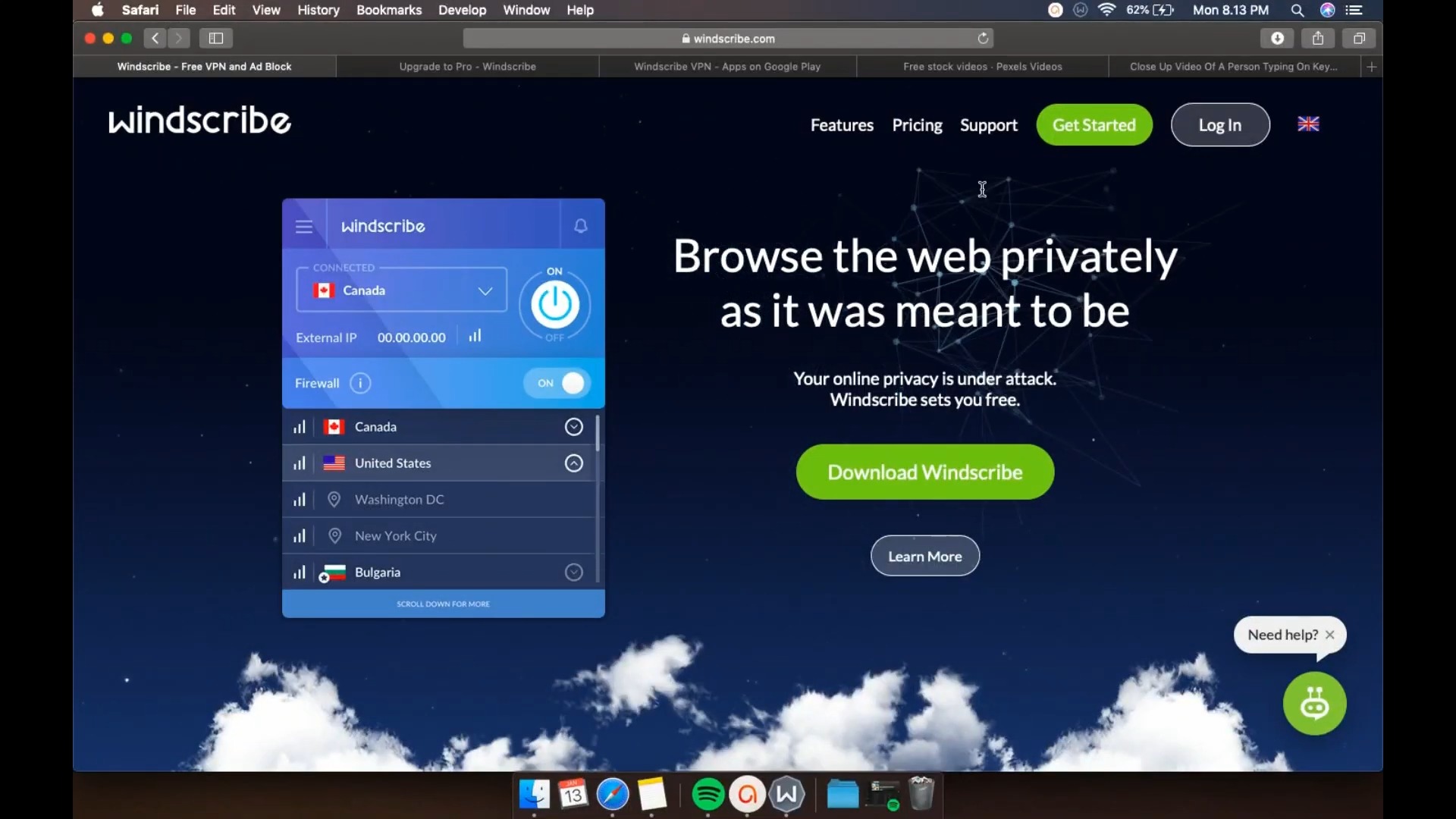
Task: Show Safari downloads
Action: point(1277,38)
